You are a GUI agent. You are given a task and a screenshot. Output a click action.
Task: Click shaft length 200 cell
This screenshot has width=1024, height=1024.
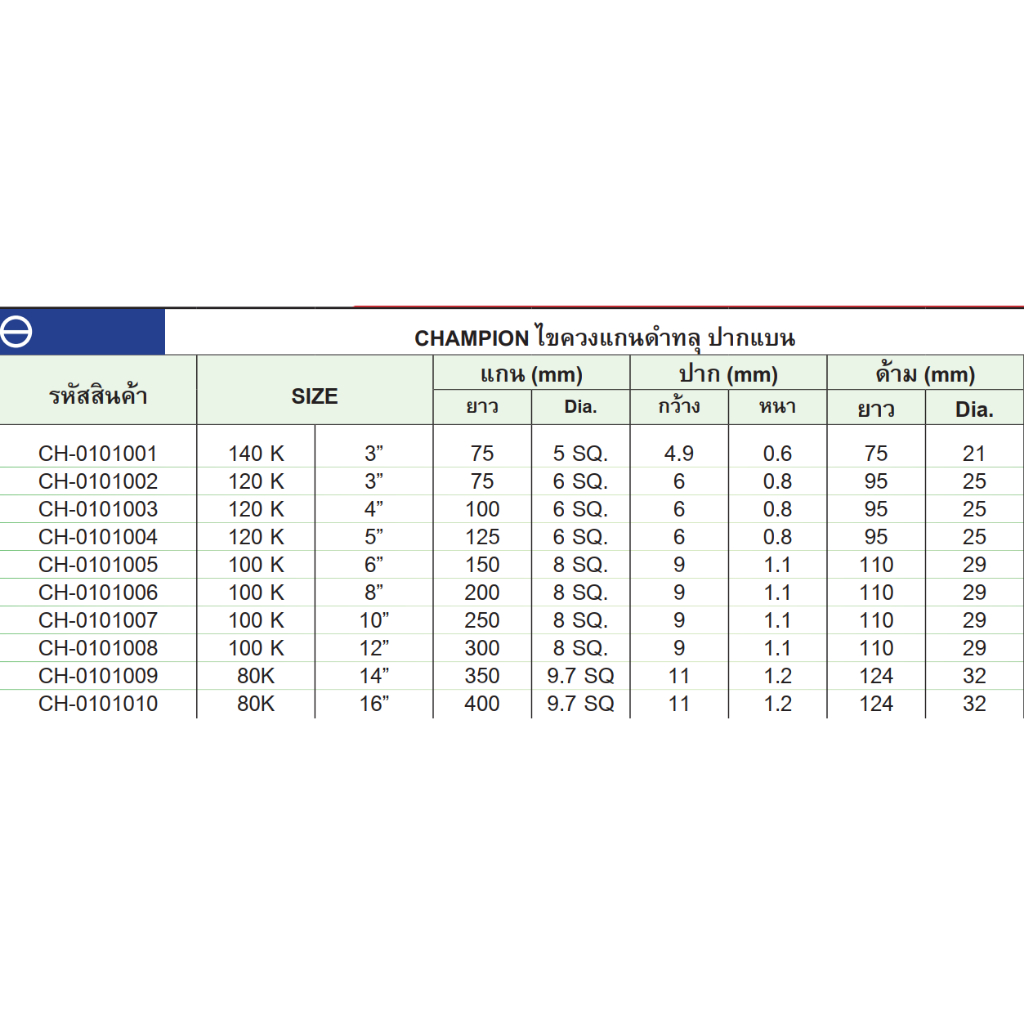tap(482, 592)
